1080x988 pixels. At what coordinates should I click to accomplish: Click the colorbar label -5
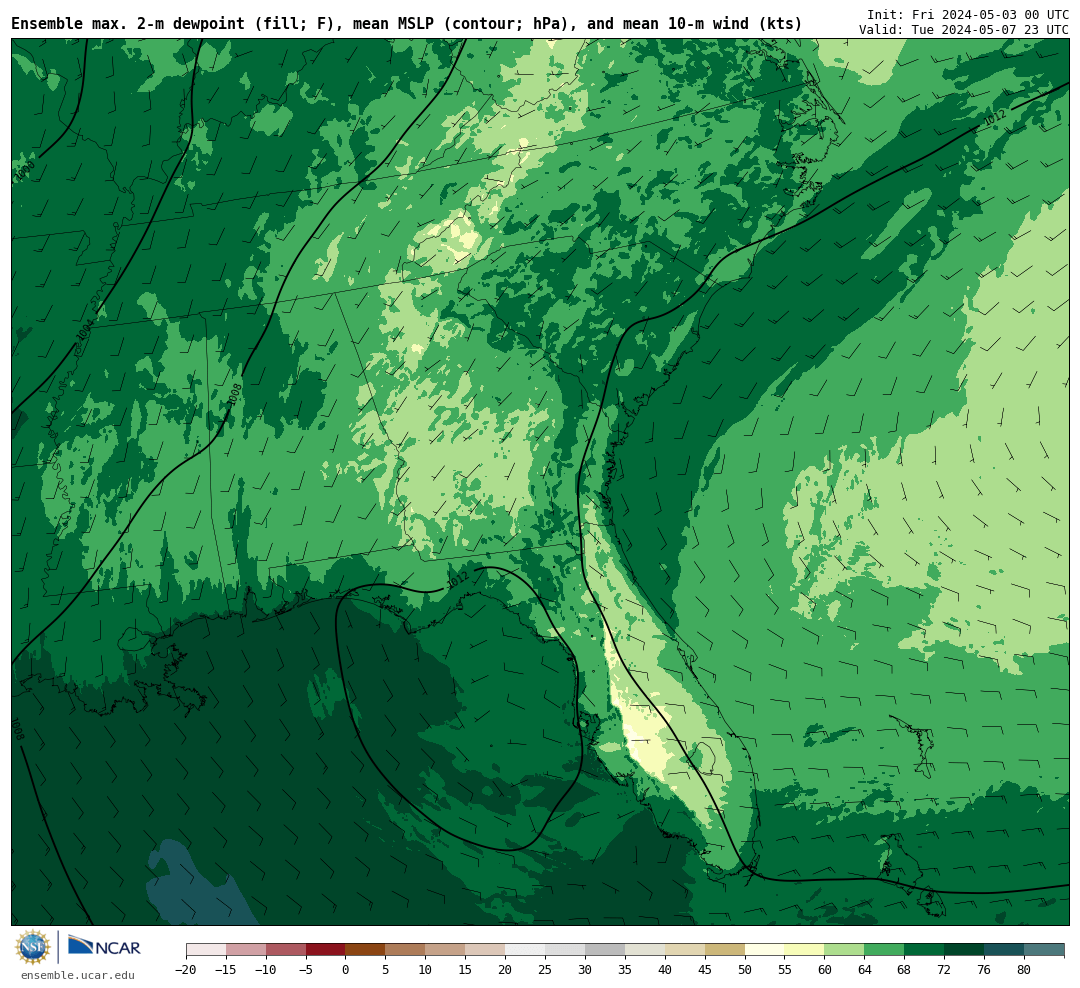(305, 969)
